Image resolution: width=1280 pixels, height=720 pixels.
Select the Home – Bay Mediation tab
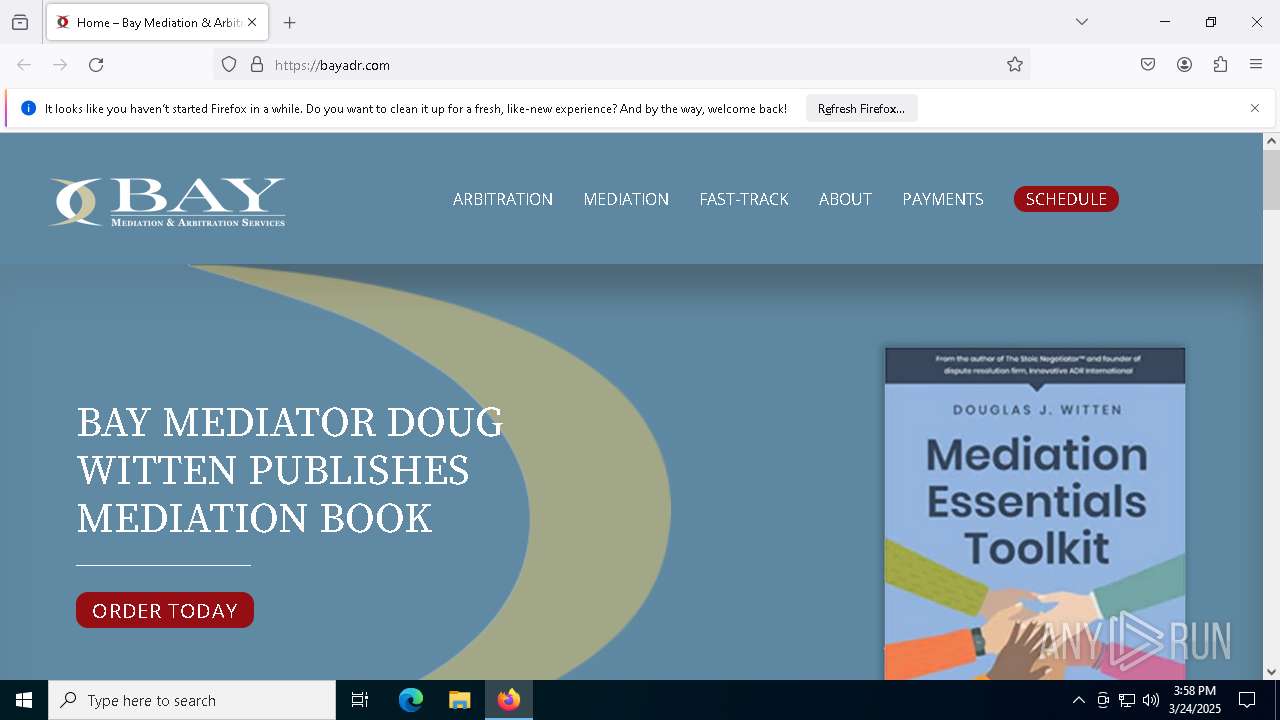click(157, 22)
